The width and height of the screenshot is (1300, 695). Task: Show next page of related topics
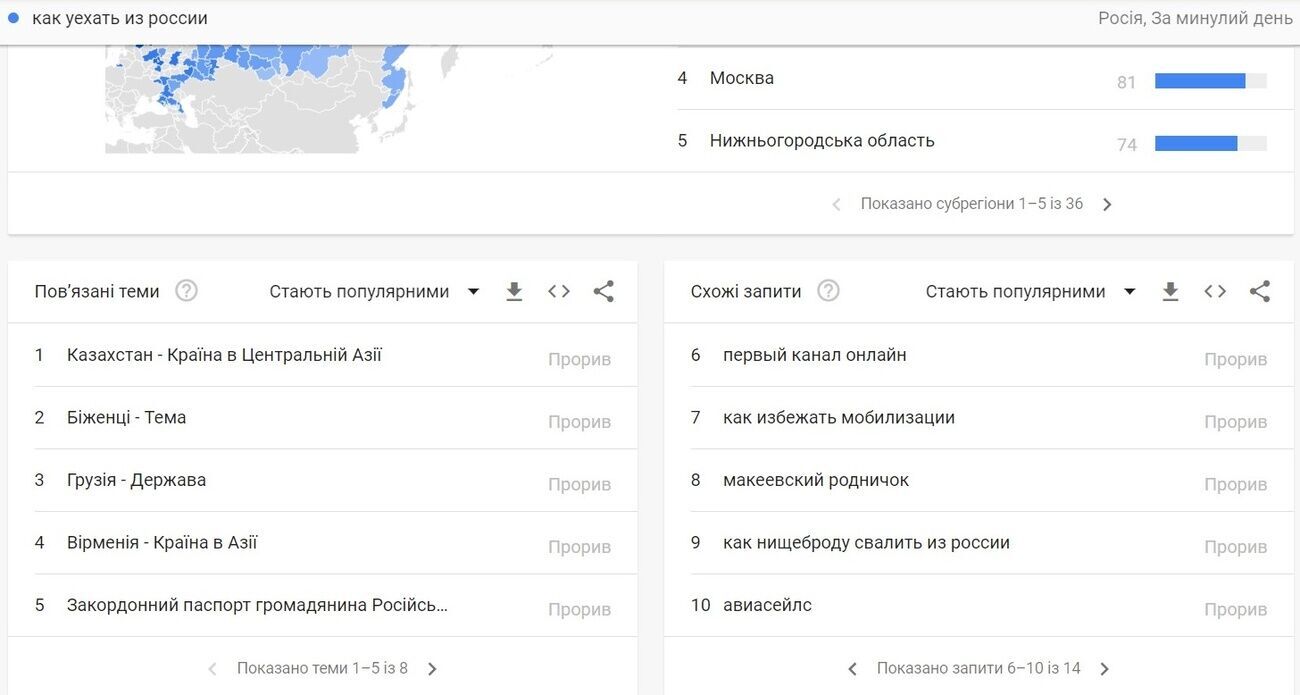click(x=432, y=669)
